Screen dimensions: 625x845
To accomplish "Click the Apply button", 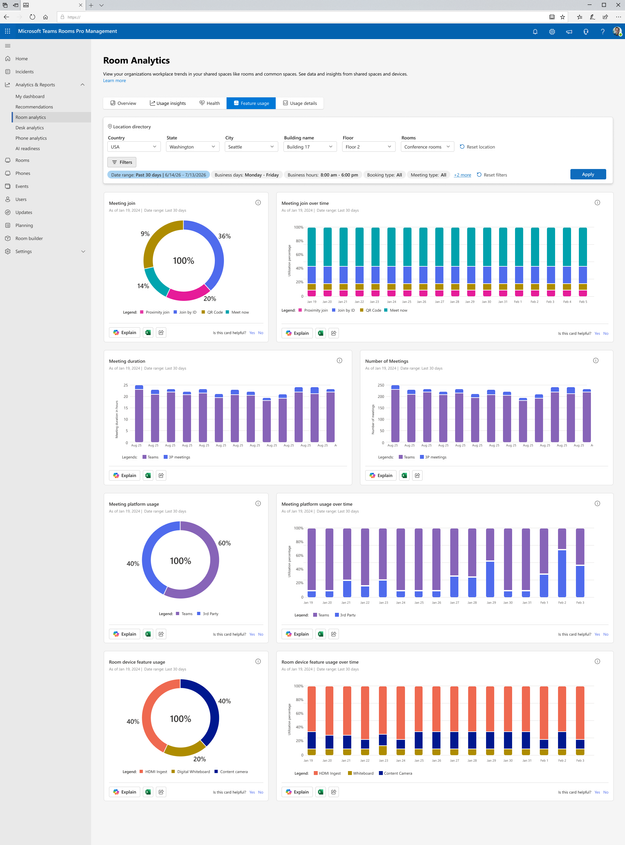I will (x=588, y=174).
